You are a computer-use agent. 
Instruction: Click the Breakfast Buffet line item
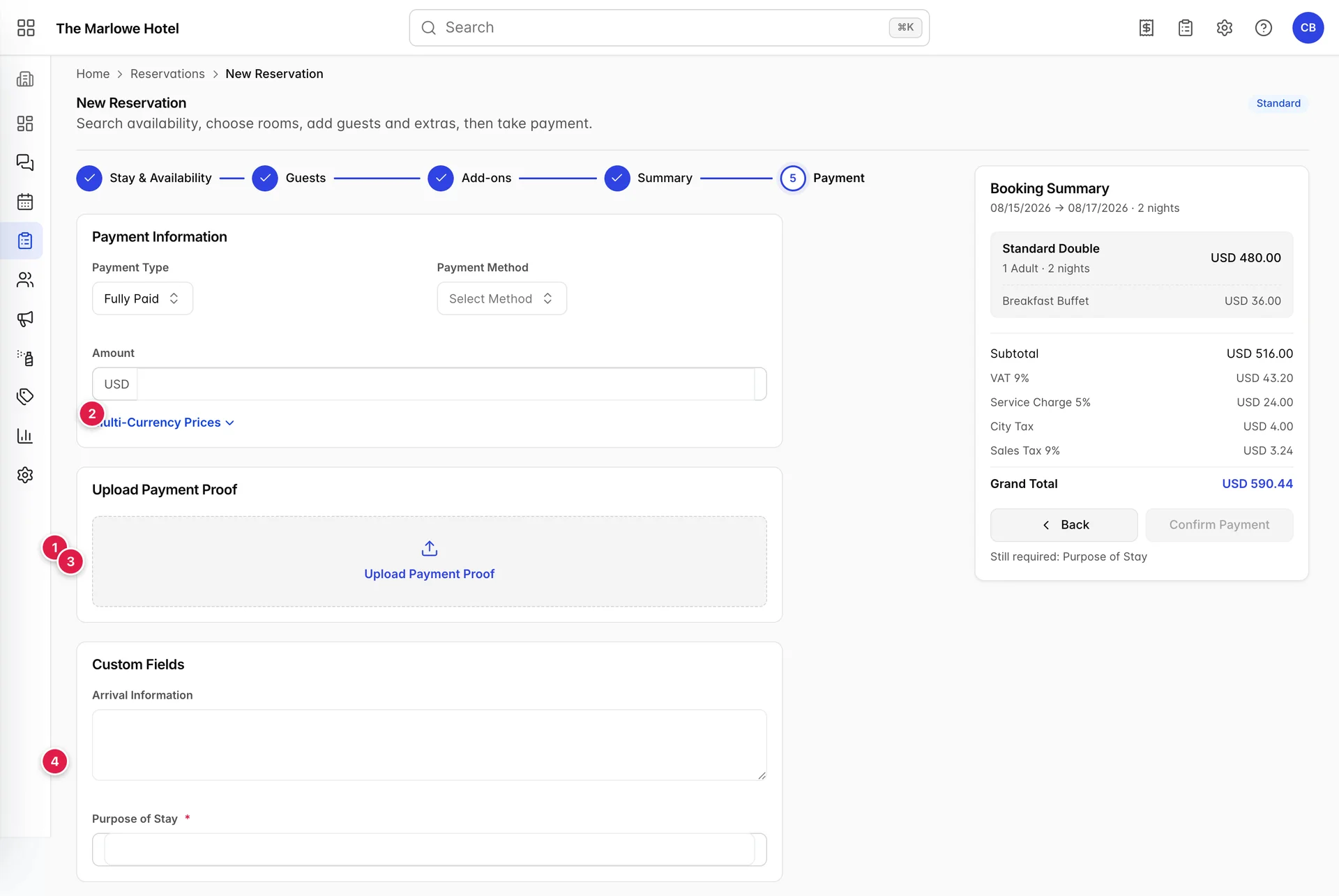pos(1141,301)
